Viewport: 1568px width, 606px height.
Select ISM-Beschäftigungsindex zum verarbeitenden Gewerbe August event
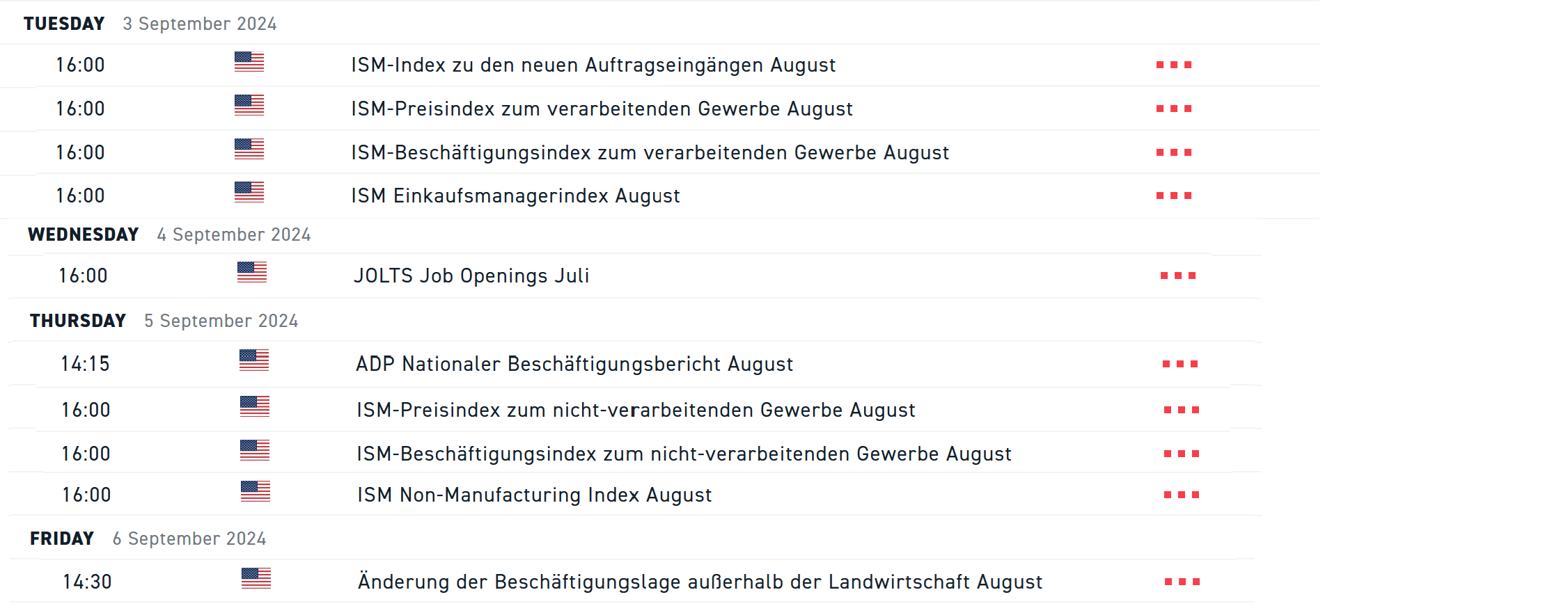[650, 153]
